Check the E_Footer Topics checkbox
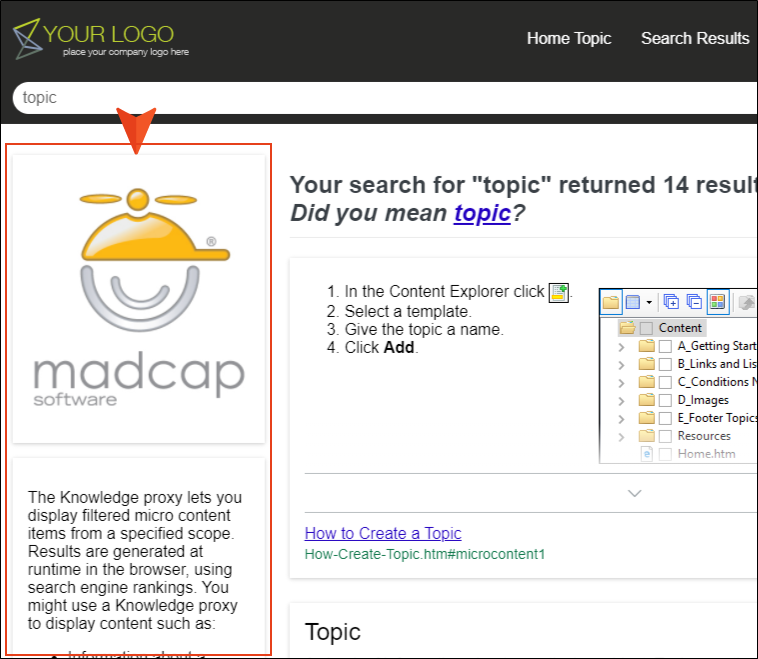Viewport: 758px width, 659px height. [x=665, y=418]
